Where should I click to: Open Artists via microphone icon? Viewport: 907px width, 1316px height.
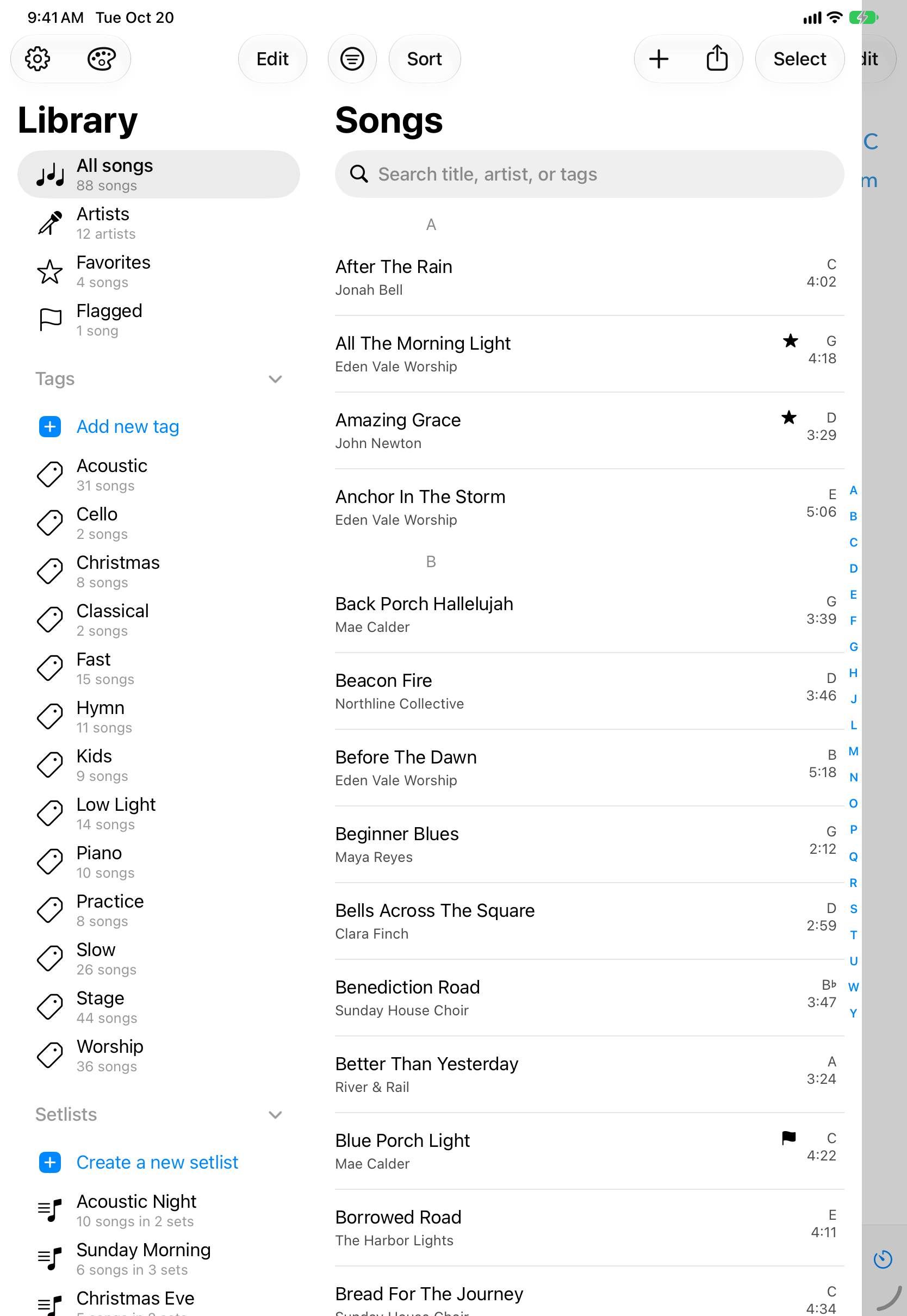(50, 223)
